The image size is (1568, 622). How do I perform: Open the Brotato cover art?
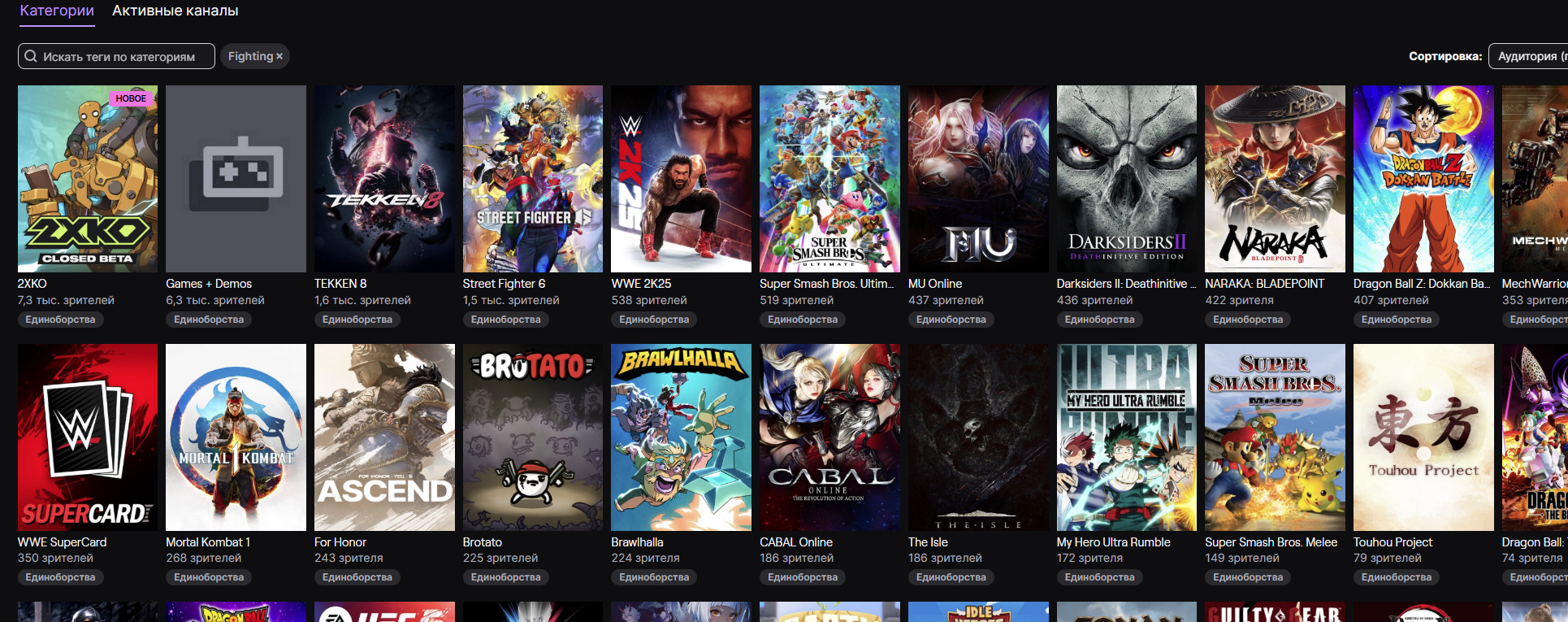coord(533,437)
